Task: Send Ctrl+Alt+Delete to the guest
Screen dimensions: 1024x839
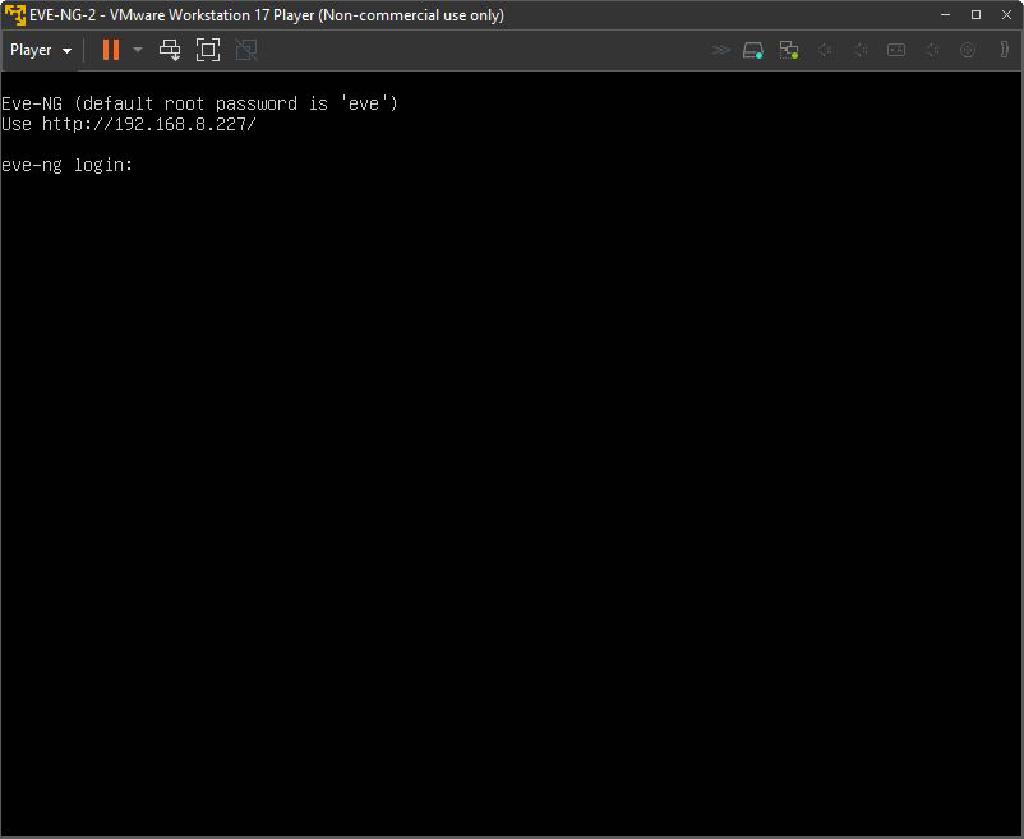Action: tap(170, 49)
